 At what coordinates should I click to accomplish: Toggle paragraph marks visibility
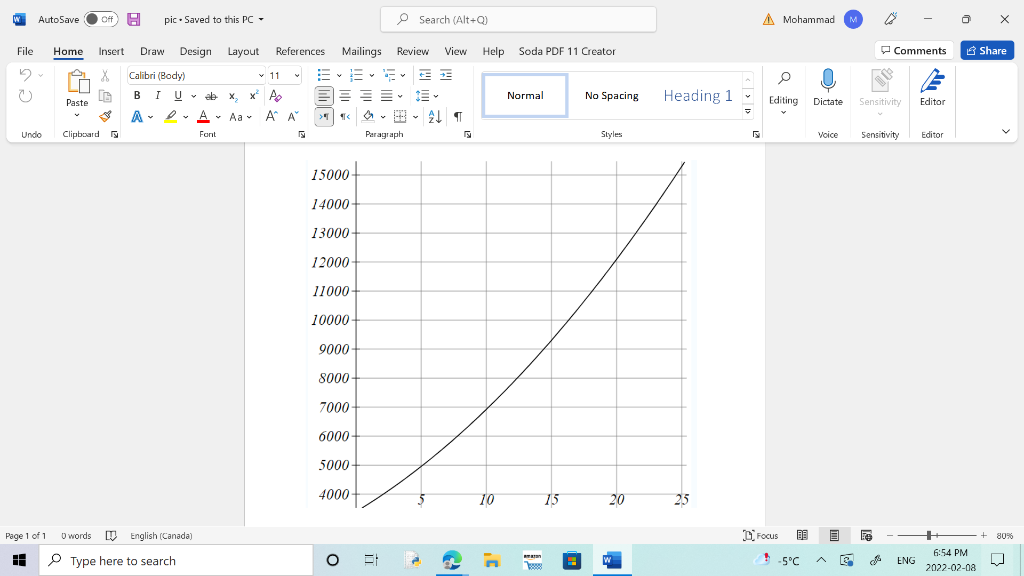458,116
